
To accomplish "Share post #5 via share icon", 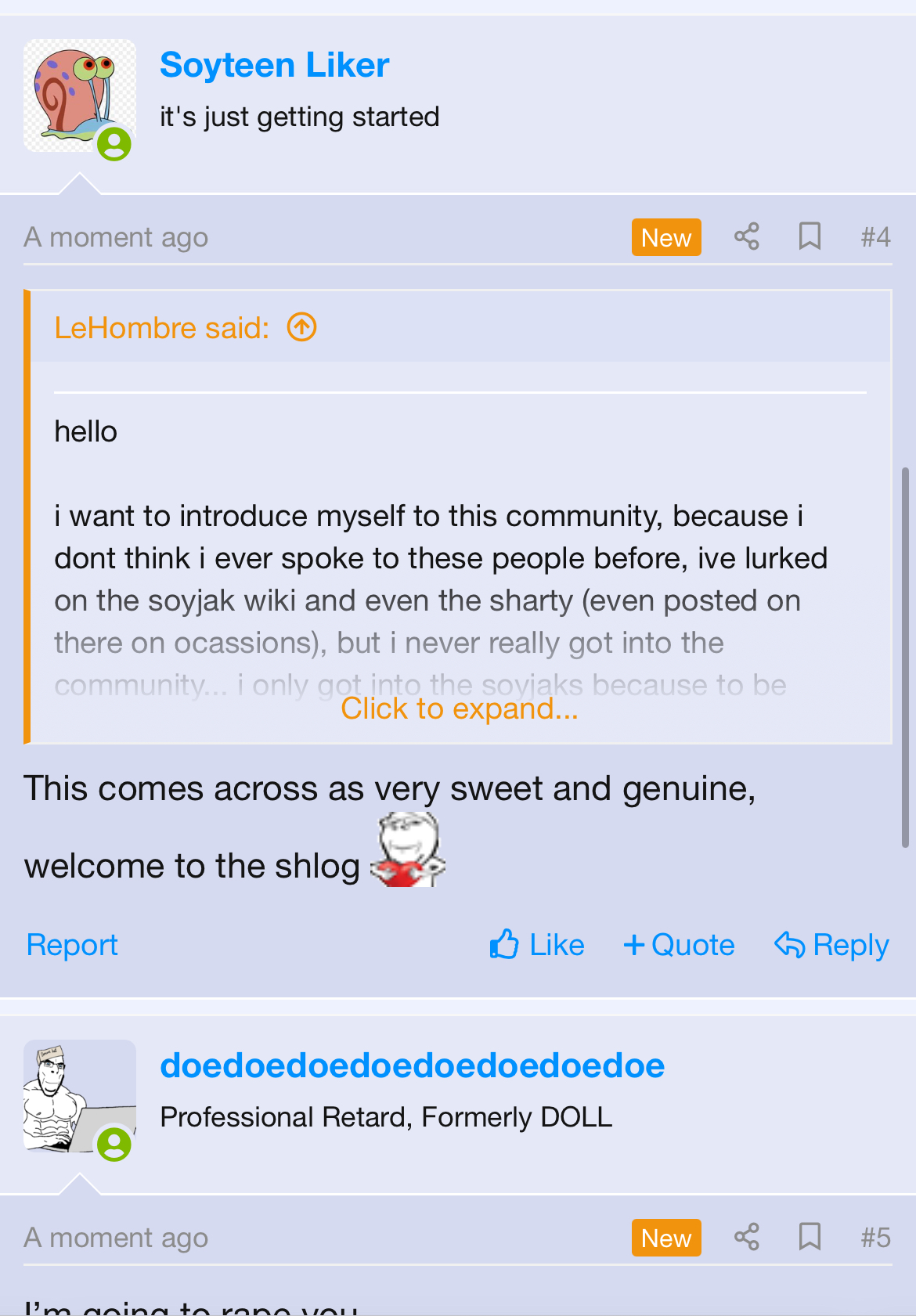I will click(x=746, y=1237).
